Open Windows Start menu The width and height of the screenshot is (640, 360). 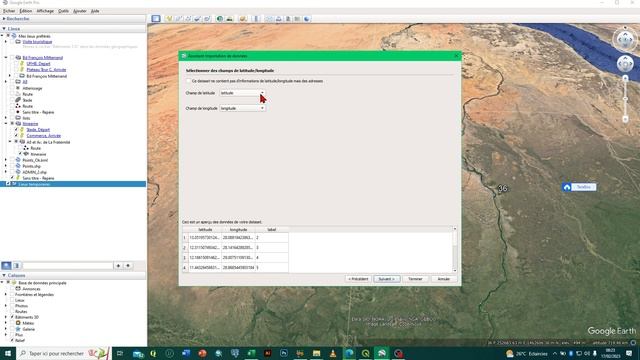8,353
